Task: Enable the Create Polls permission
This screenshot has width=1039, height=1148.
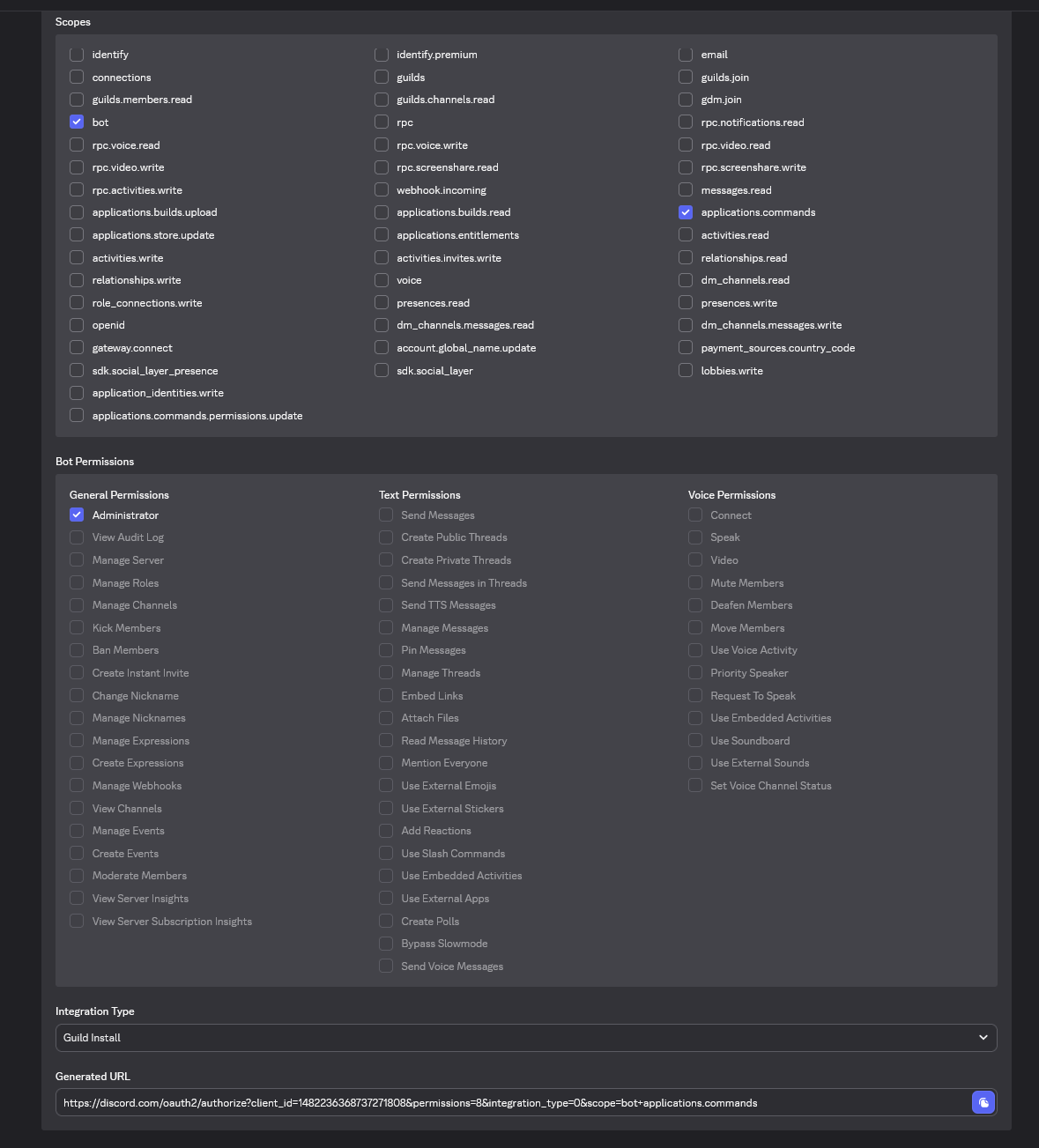Action: (x=386, y=921)
